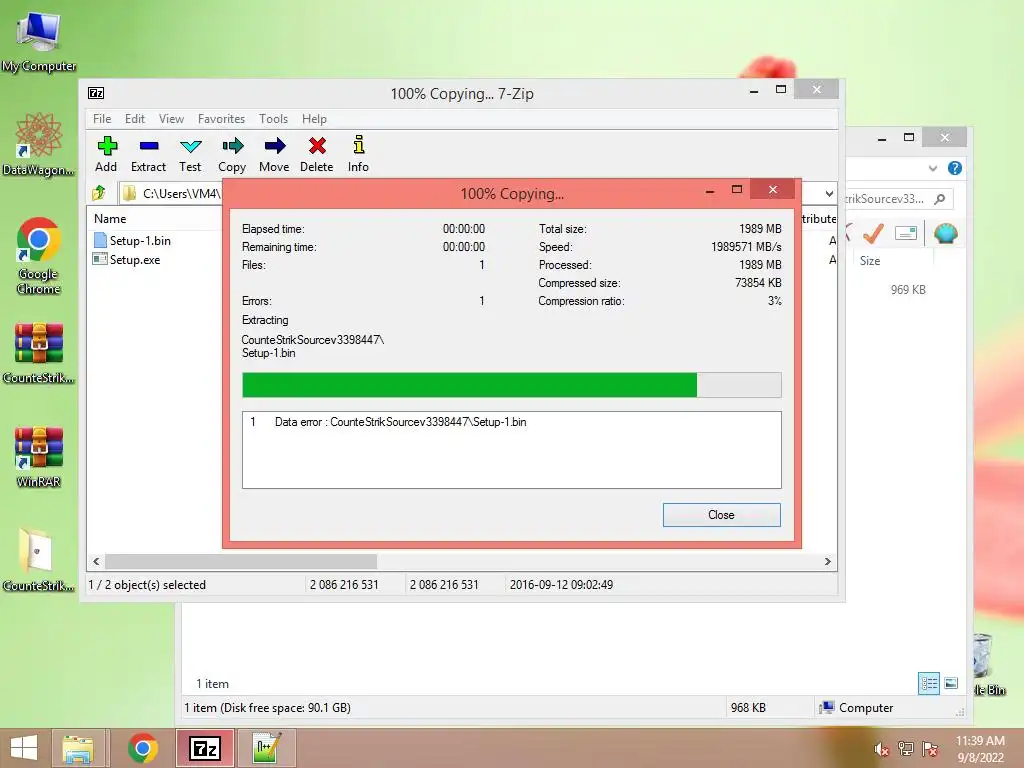The width and height of the screenshot is (1024, 768).
Task: Open DataWagon desktop shortcut
Action: click(x=39, y=136)
